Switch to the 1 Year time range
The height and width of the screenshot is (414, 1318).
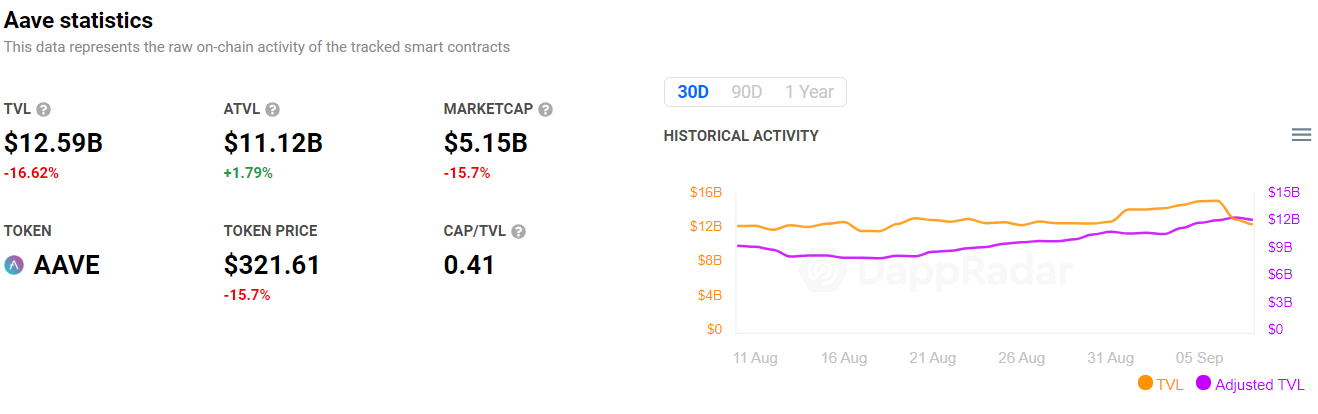(809, 92)
